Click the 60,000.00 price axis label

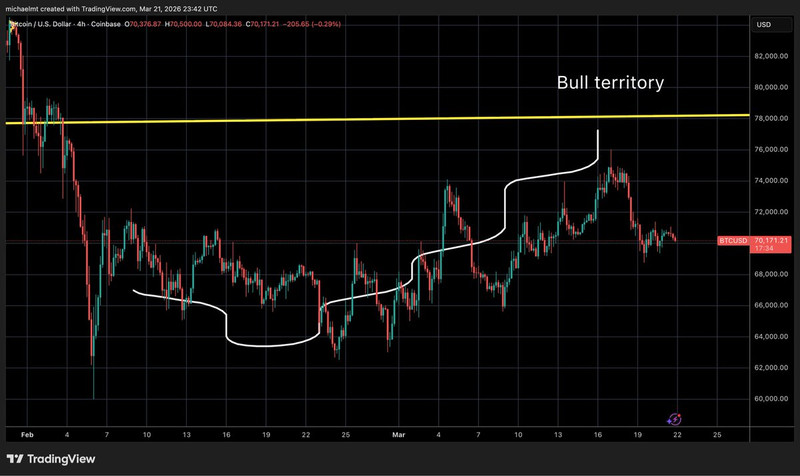[773, 399]
